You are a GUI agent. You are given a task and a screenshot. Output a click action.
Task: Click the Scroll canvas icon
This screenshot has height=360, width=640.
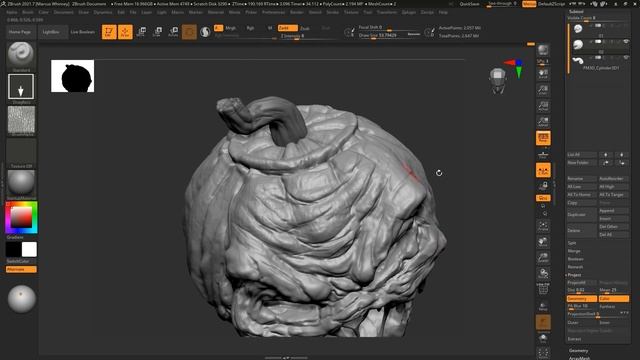[543, 73]
